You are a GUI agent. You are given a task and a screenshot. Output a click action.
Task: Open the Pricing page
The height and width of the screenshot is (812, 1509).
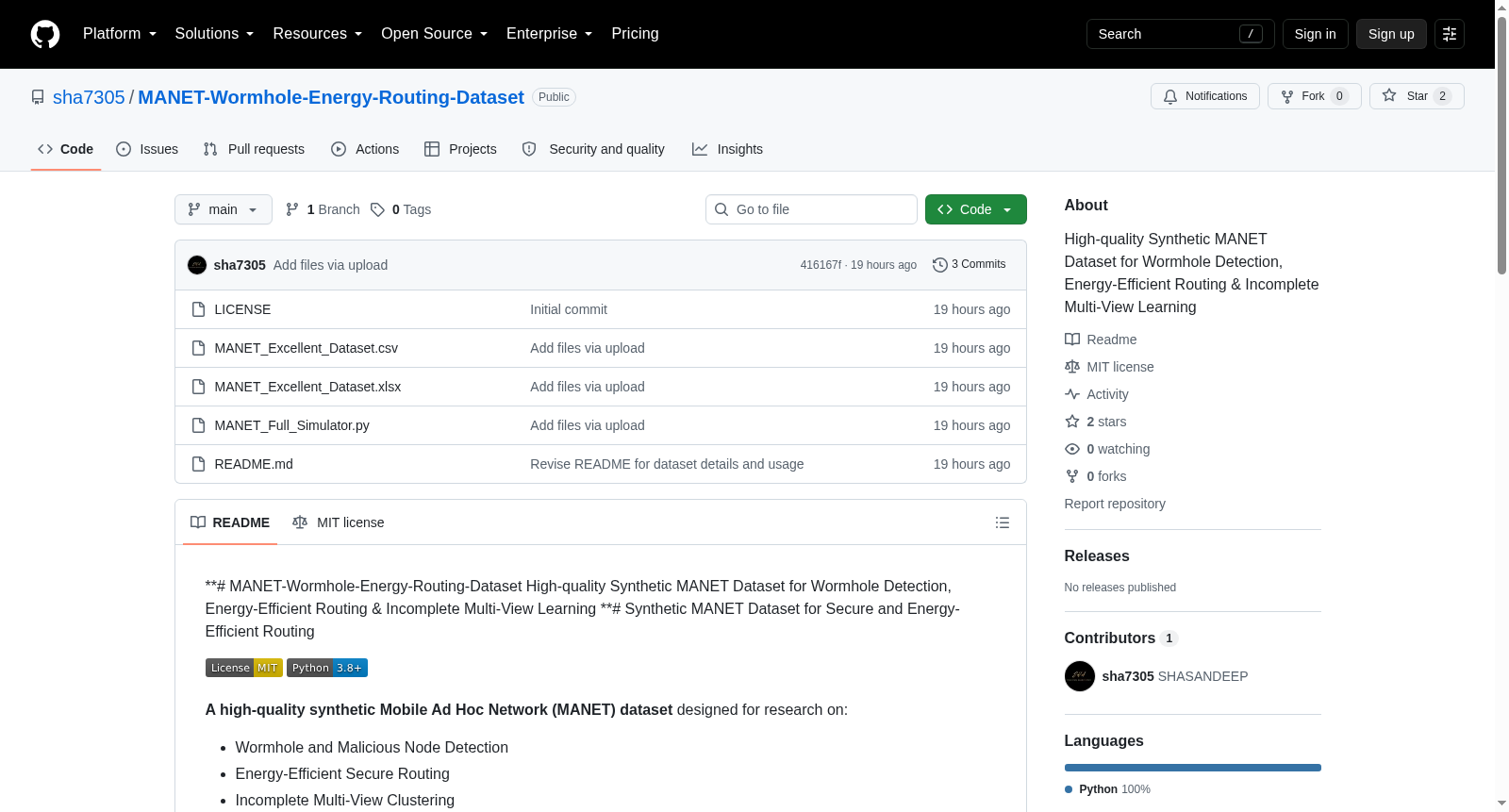tap(635, 34)
